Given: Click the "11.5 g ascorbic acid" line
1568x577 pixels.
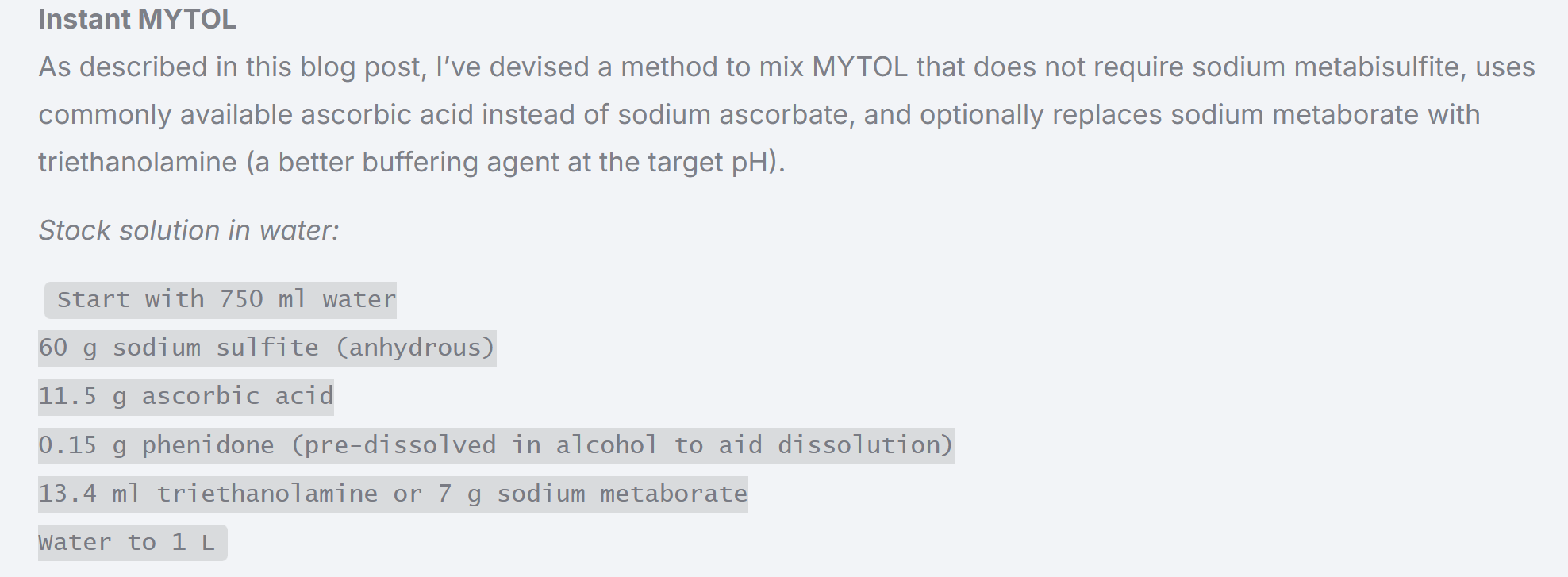Looking at the screenshot, I should click(x=186, y=396).
